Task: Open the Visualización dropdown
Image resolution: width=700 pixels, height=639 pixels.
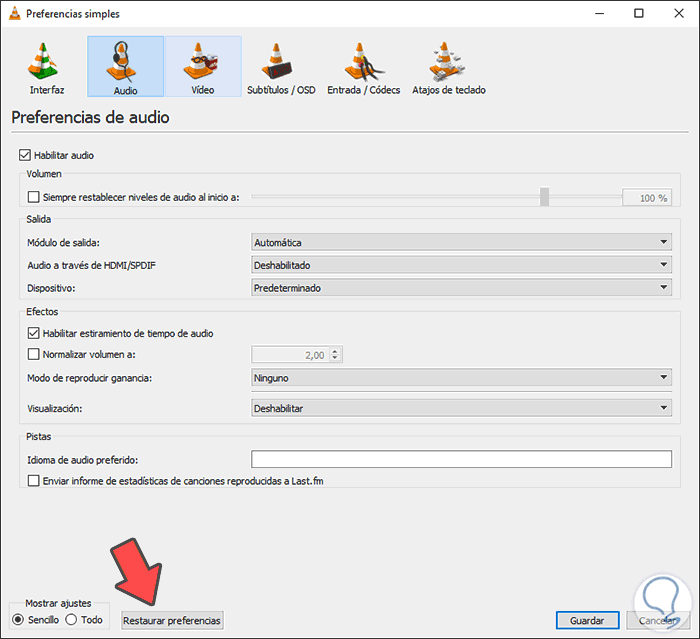Action: click(x=461, y=408)
